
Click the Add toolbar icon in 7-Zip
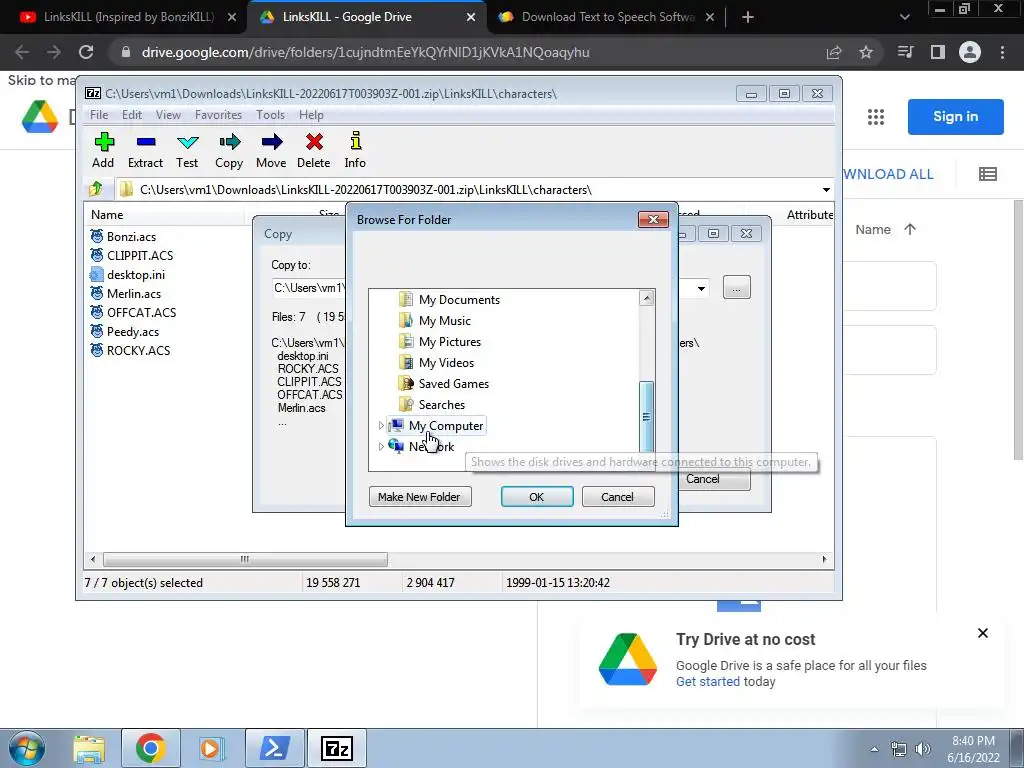coord(104,142)
